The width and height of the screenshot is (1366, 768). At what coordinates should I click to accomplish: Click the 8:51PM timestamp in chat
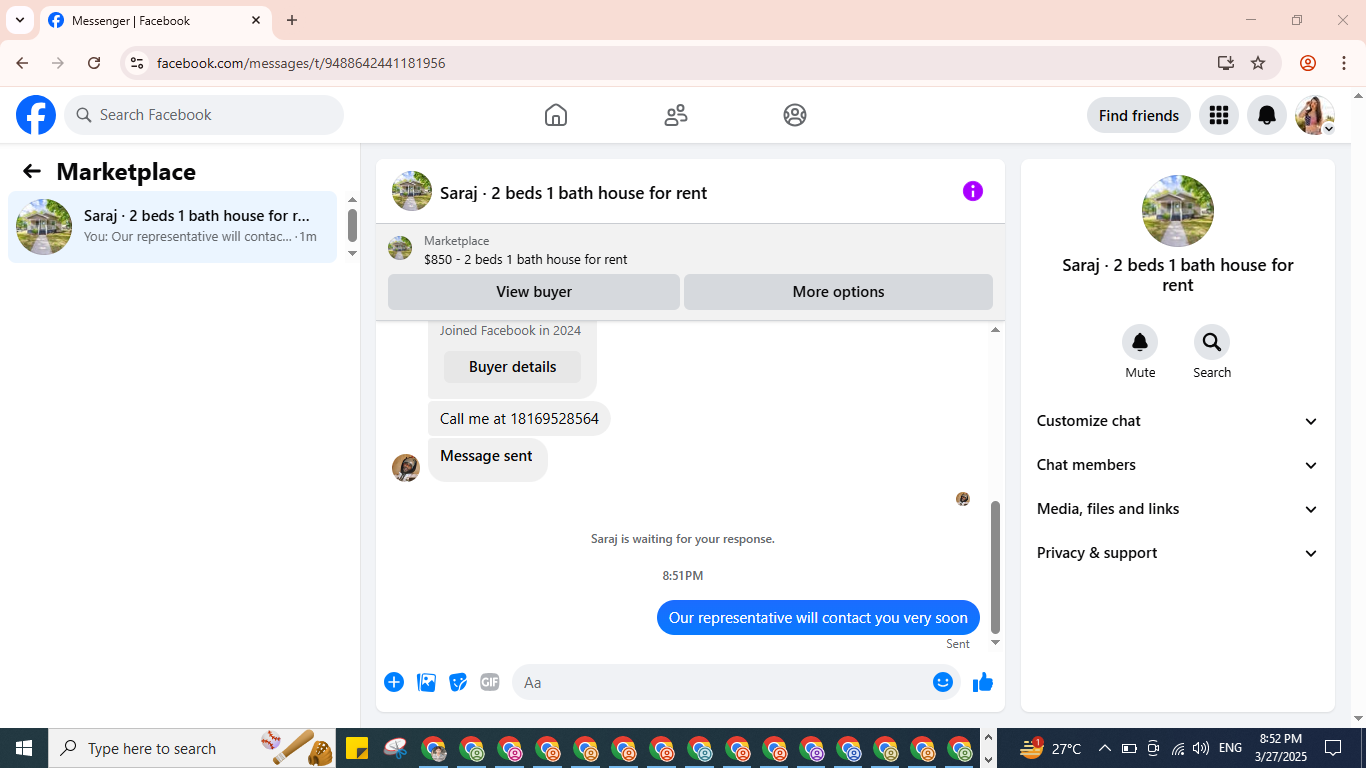coord(683,576)
